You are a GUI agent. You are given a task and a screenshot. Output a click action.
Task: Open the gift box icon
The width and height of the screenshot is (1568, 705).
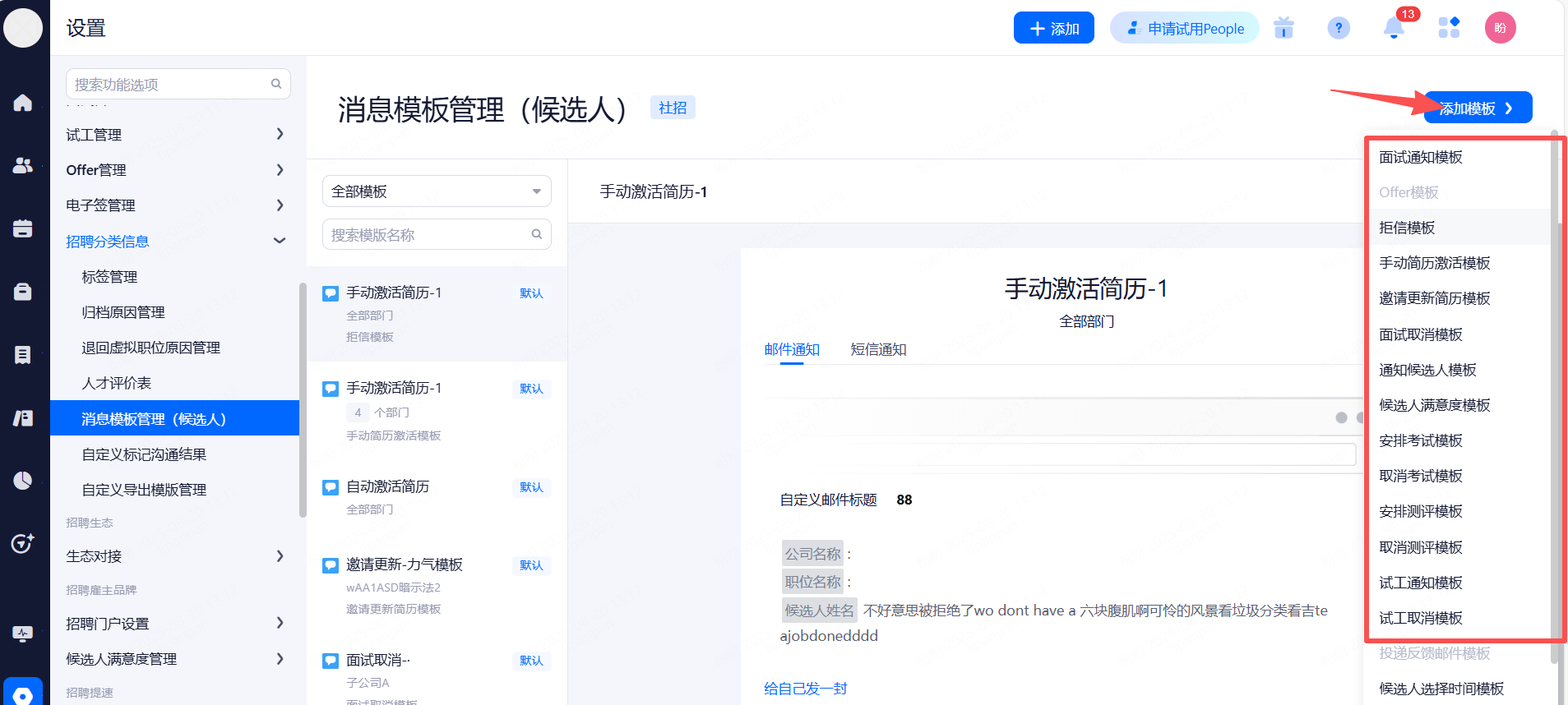tap(1284, 29)
